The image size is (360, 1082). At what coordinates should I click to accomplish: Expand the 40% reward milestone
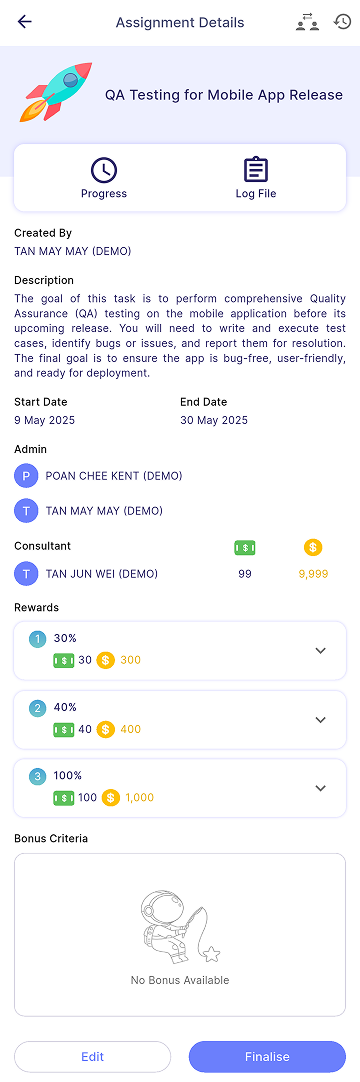tap(180, 719)
